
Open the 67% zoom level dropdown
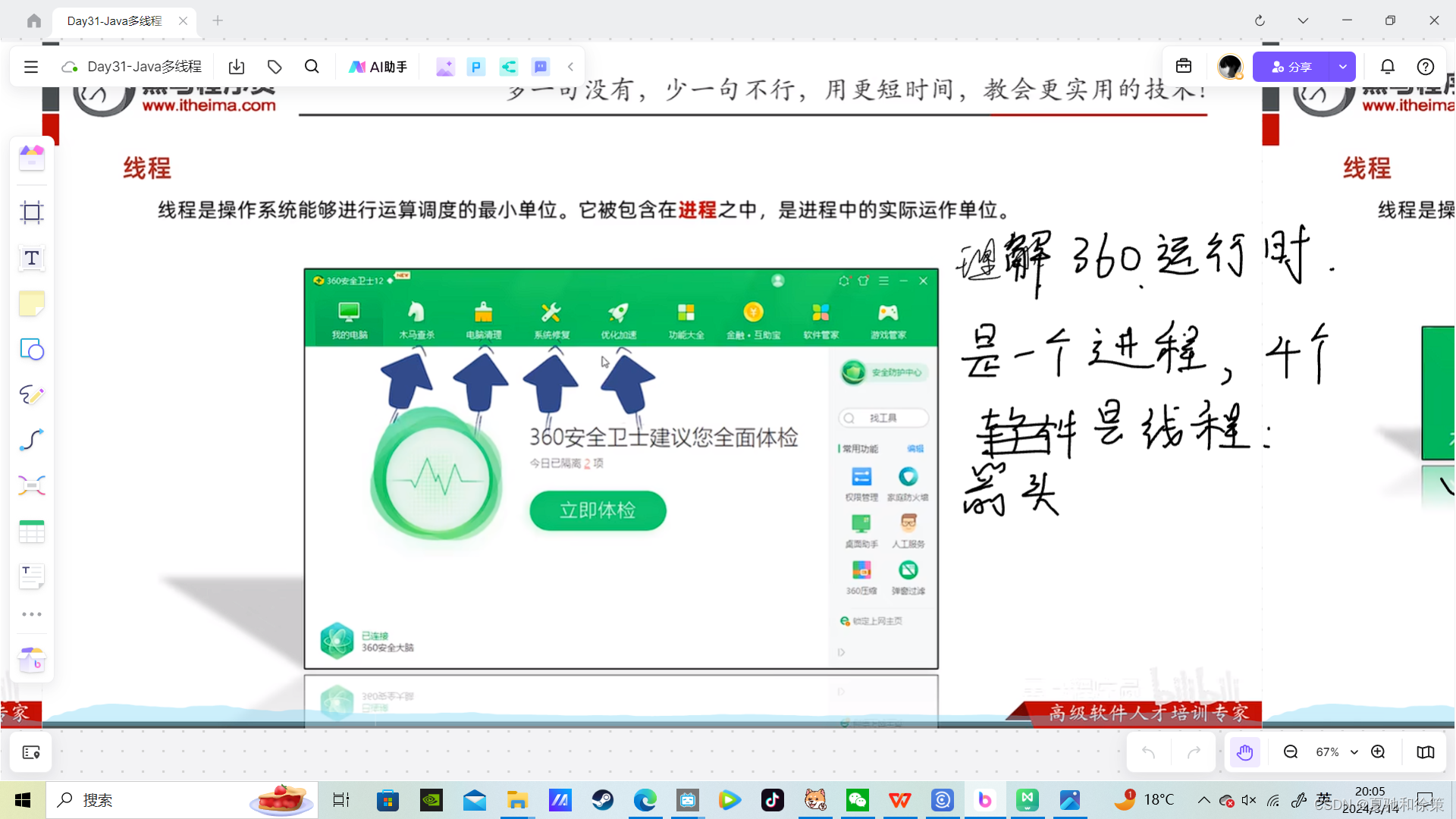pos(1354,752)
